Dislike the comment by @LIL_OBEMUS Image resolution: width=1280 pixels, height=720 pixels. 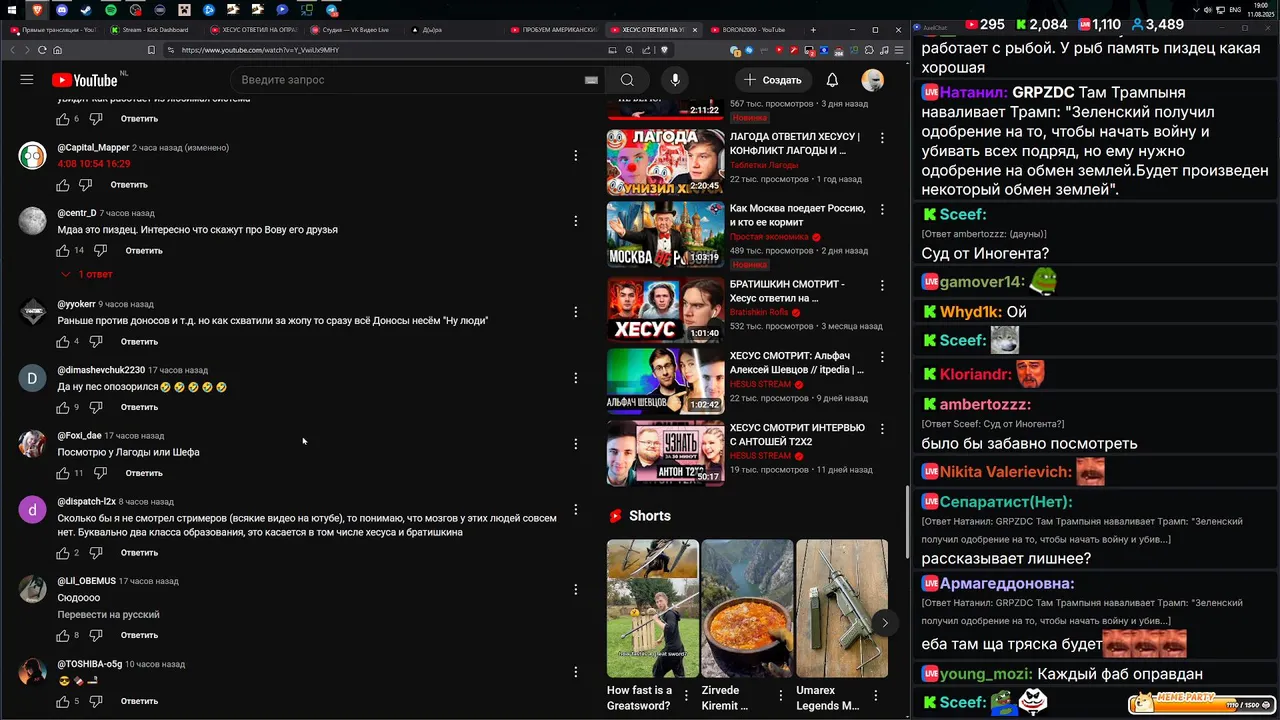(x=96, y=635)
